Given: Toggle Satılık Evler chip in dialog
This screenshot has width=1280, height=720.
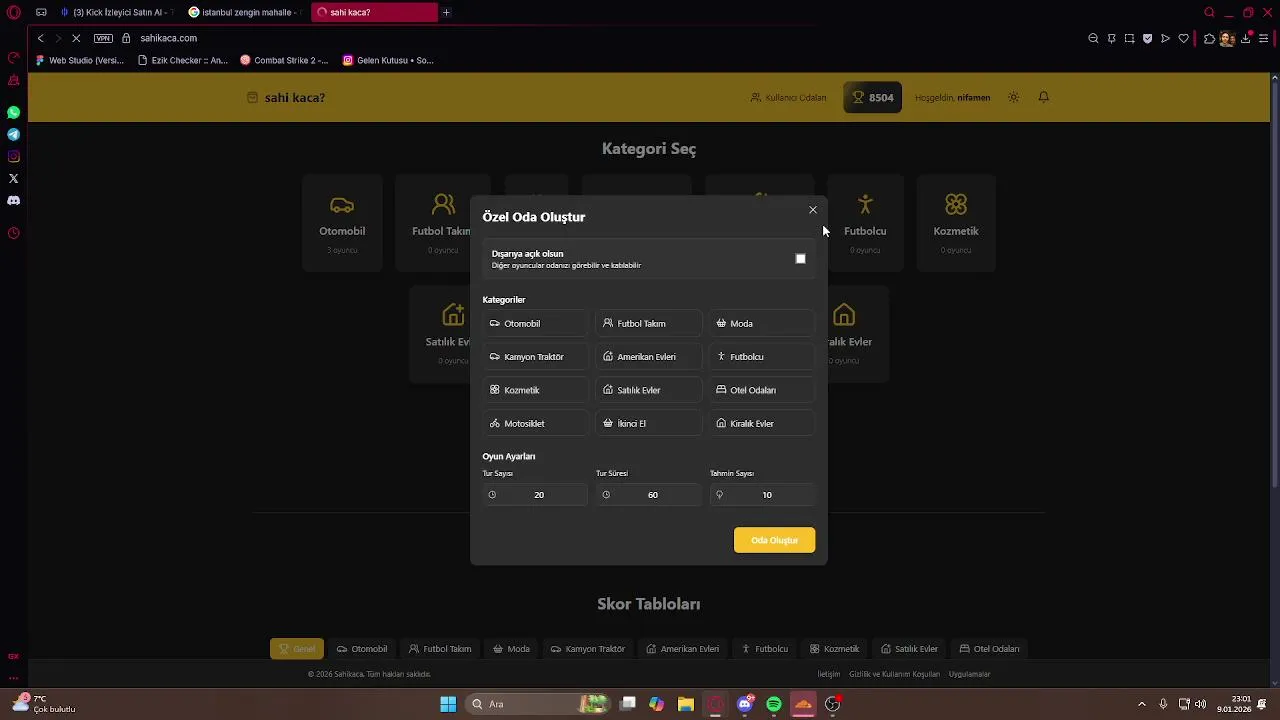Looking at the screenshot, I should (x=648, y=390).
